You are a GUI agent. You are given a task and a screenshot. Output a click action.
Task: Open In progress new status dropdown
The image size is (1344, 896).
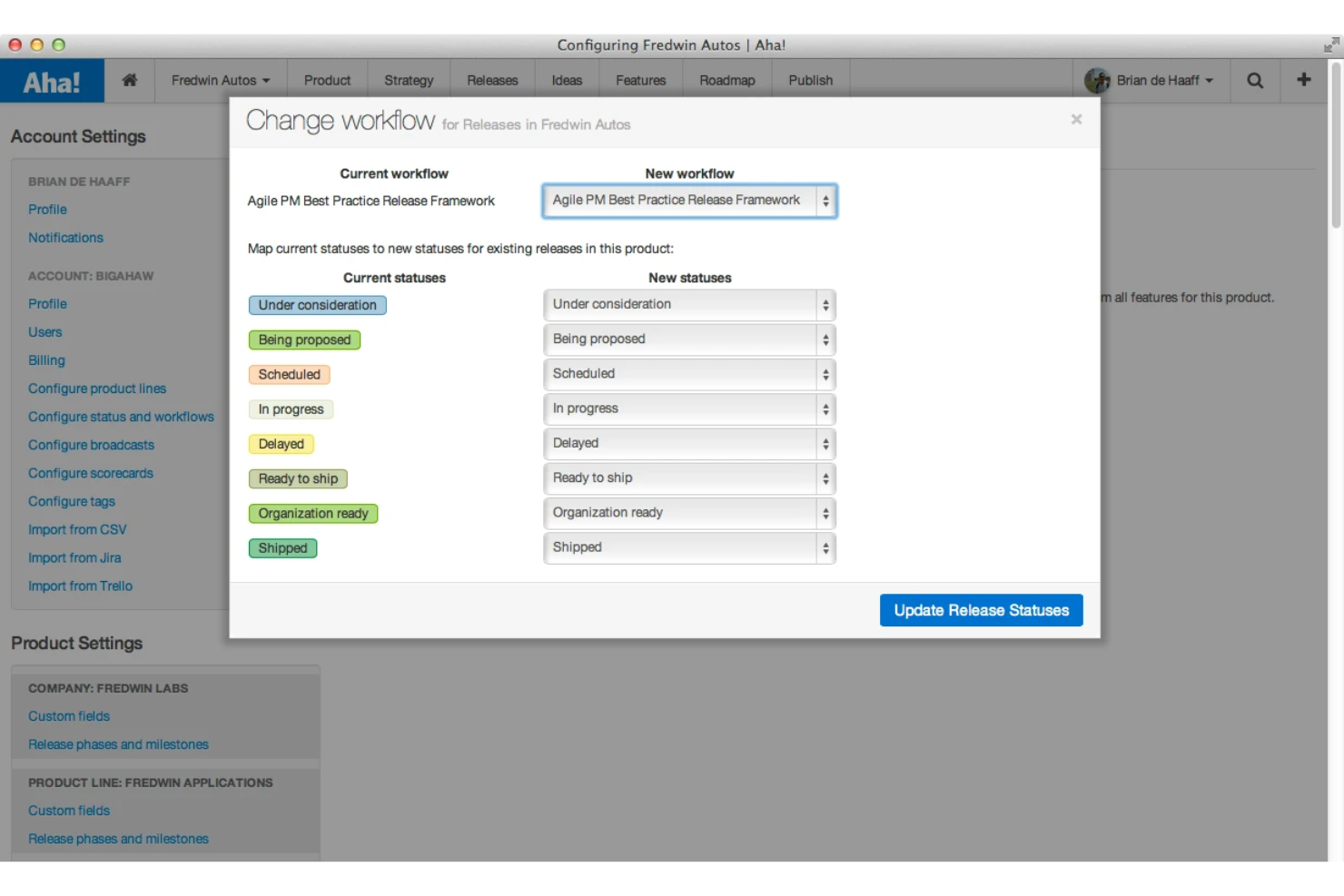pyautogui.click(x=689, y=409)
